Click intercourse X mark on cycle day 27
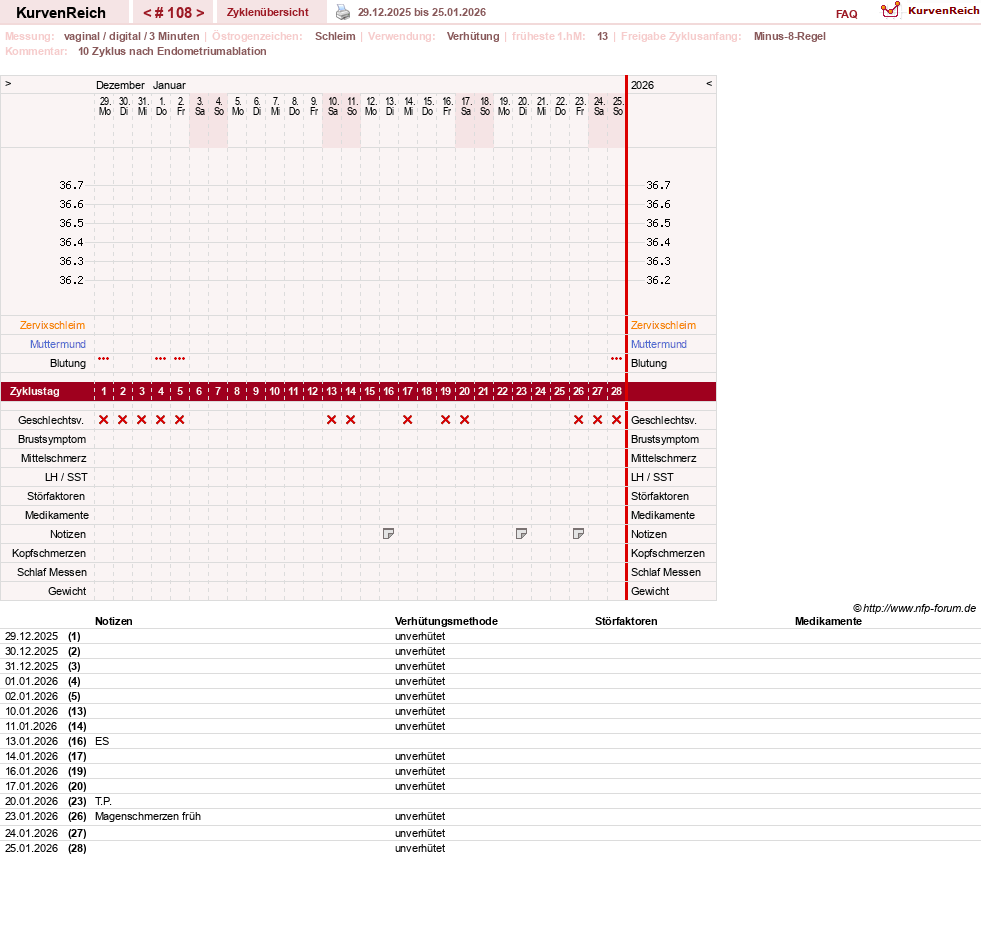This screenshot has height=940, width=981. (x=597, y=419)
